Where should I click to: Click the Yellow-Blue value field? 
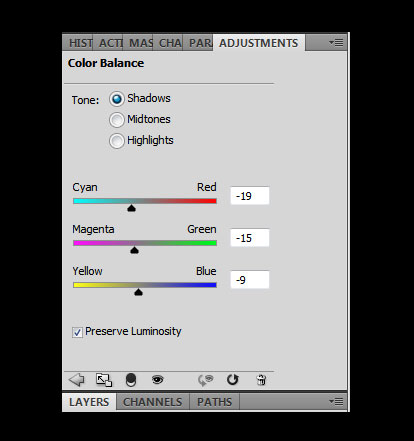tap(250, 280)
